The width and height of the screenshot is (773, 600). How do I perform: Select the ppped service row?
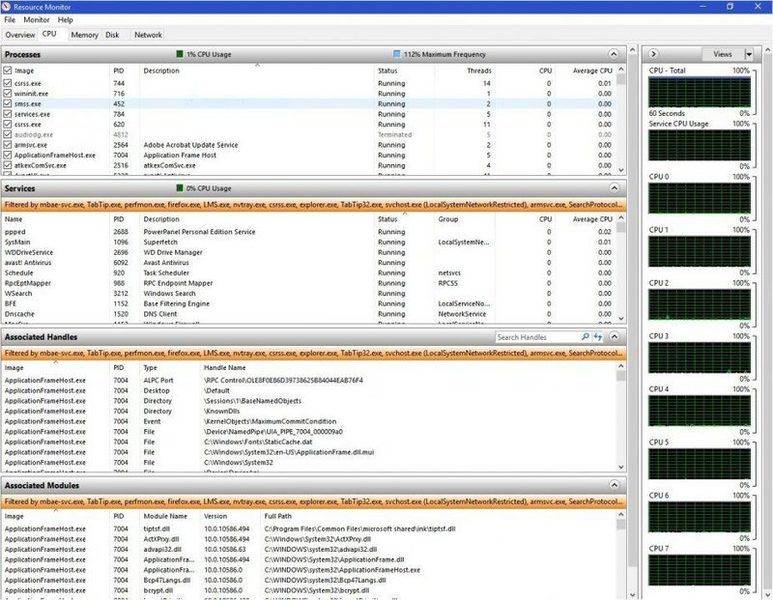coord(309,232)
